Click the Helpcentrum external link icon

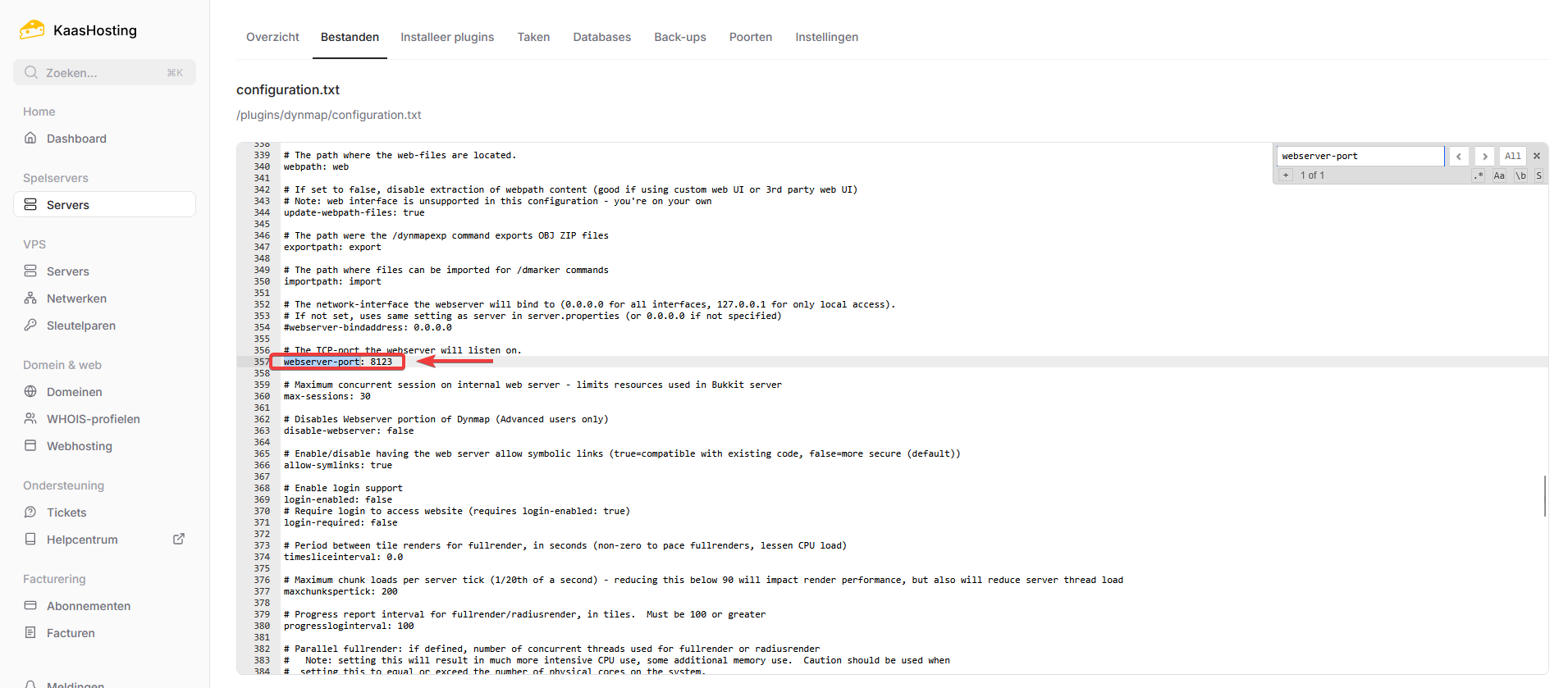pyautogui.click(x=179, y=539)
